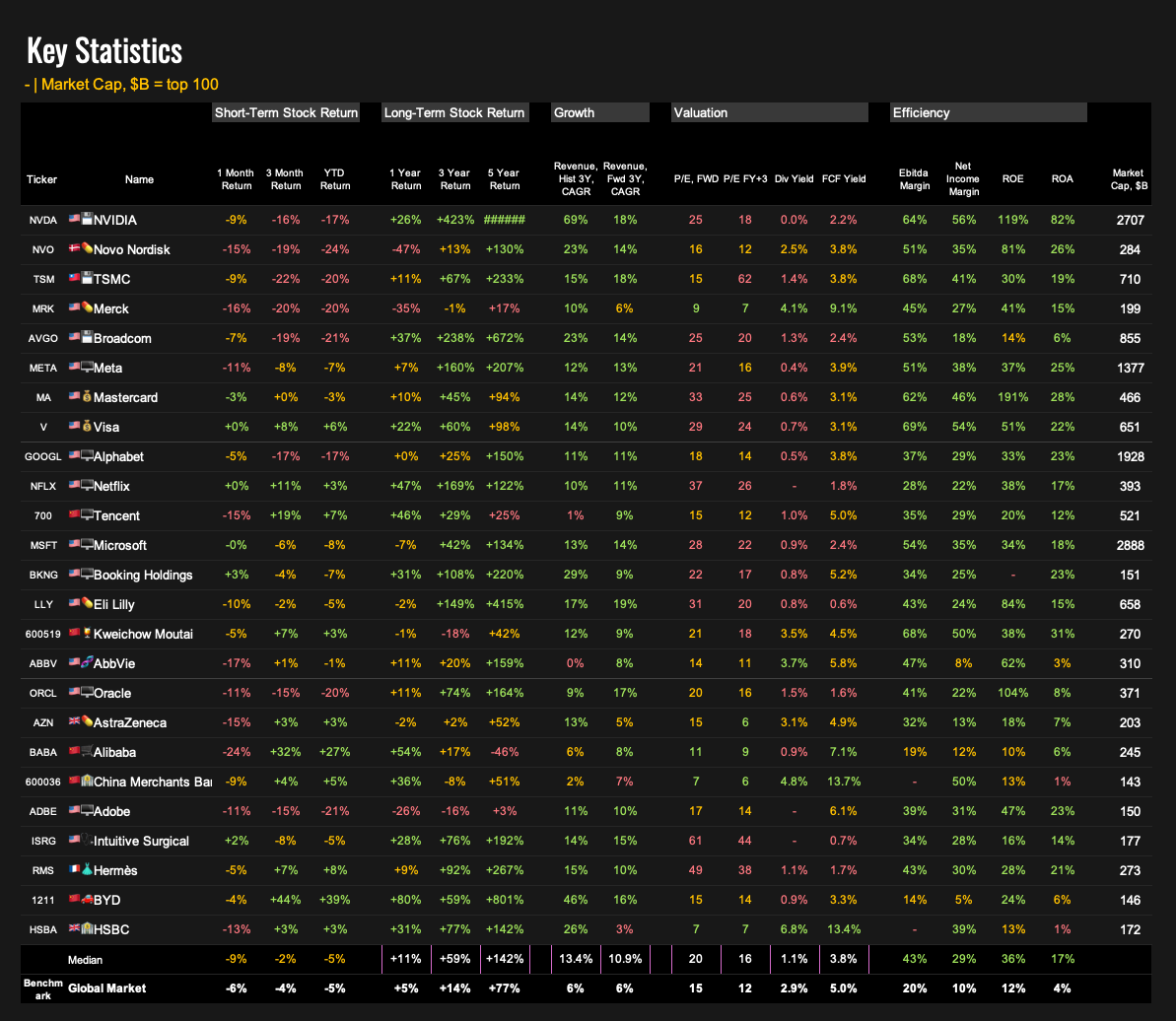
Task: Click the bank icon beside China Merchants Bank
Action: (x=87, y=782)
